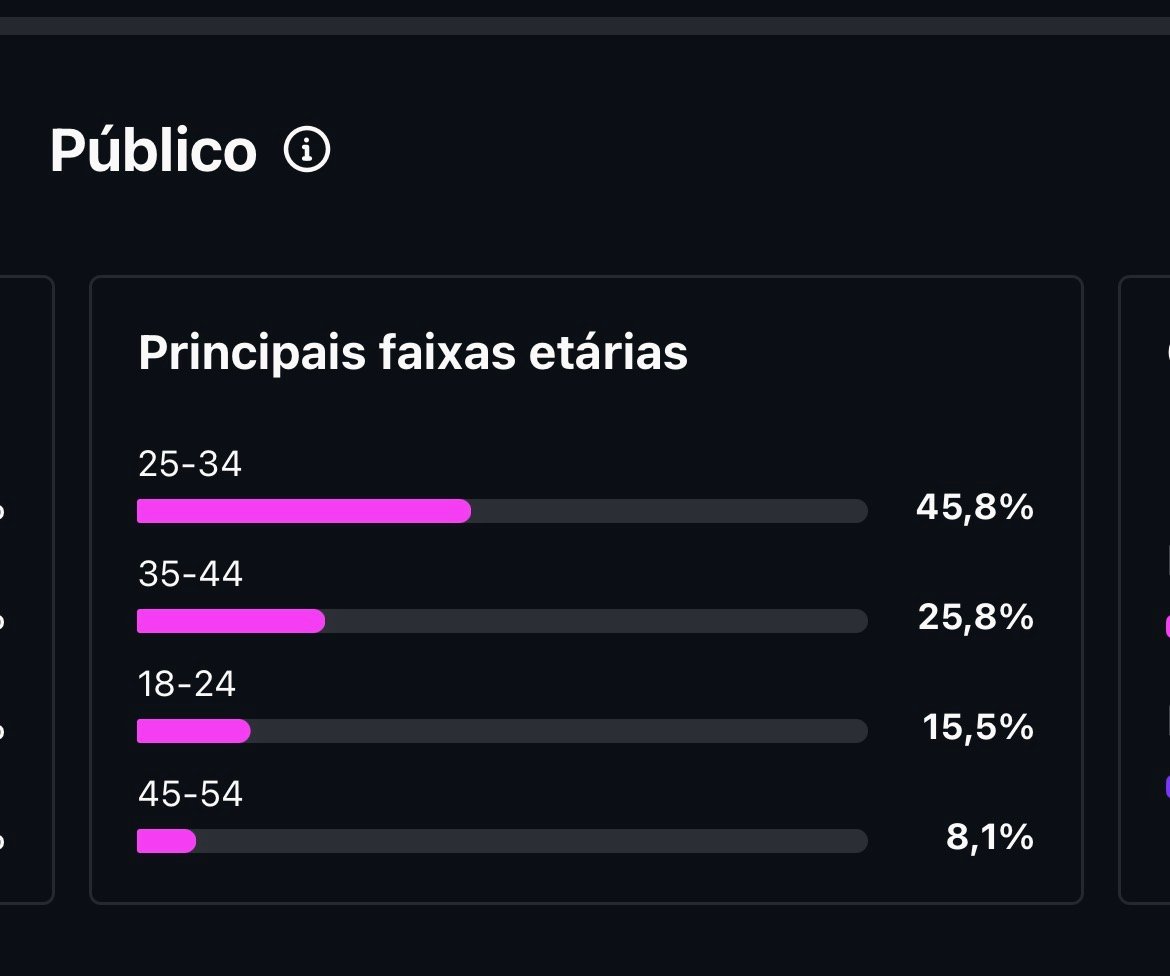Click the pink 35-44 progress bar
Viewport: 1170px width, 976px height.
[230, 621]
